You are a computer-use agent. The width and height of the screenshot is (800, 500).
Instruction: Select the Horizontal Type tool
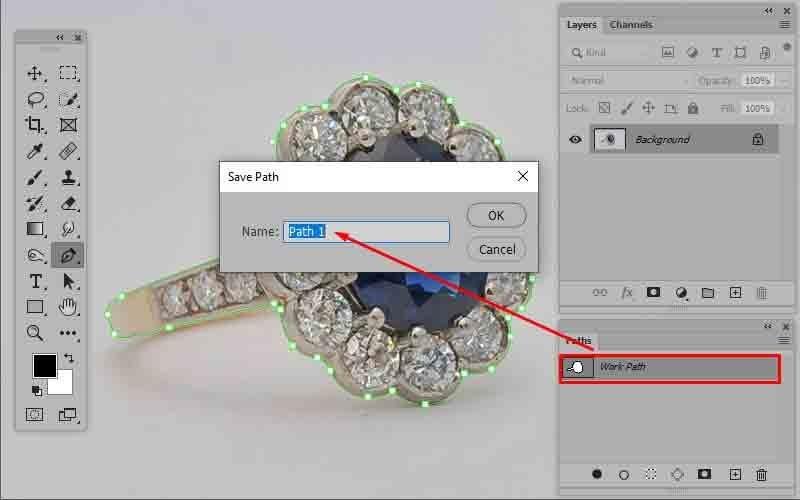coord(35,281)
